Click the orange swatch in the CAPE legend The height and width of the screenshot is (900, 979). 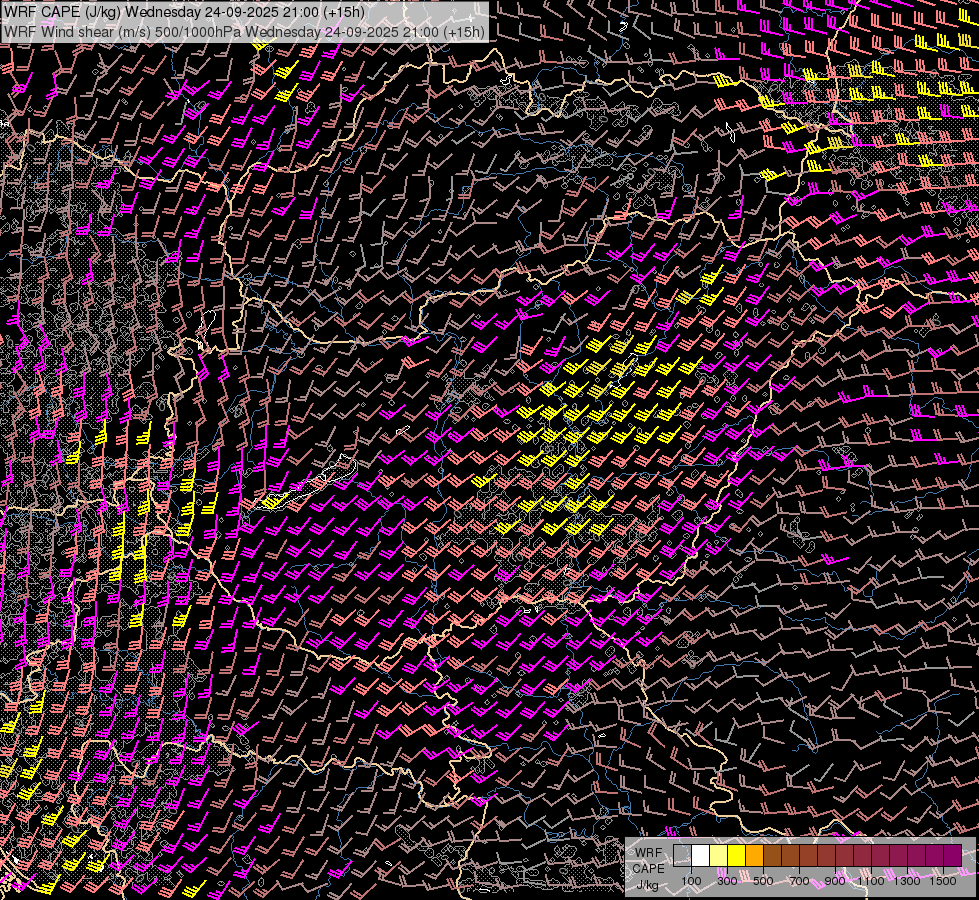[754, 856]
